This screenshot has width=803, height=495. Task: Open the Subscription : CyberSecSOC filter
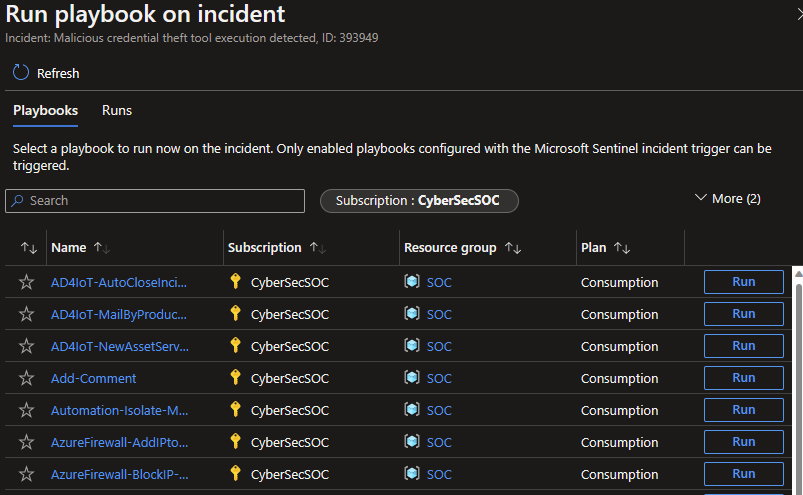point(419,201)
